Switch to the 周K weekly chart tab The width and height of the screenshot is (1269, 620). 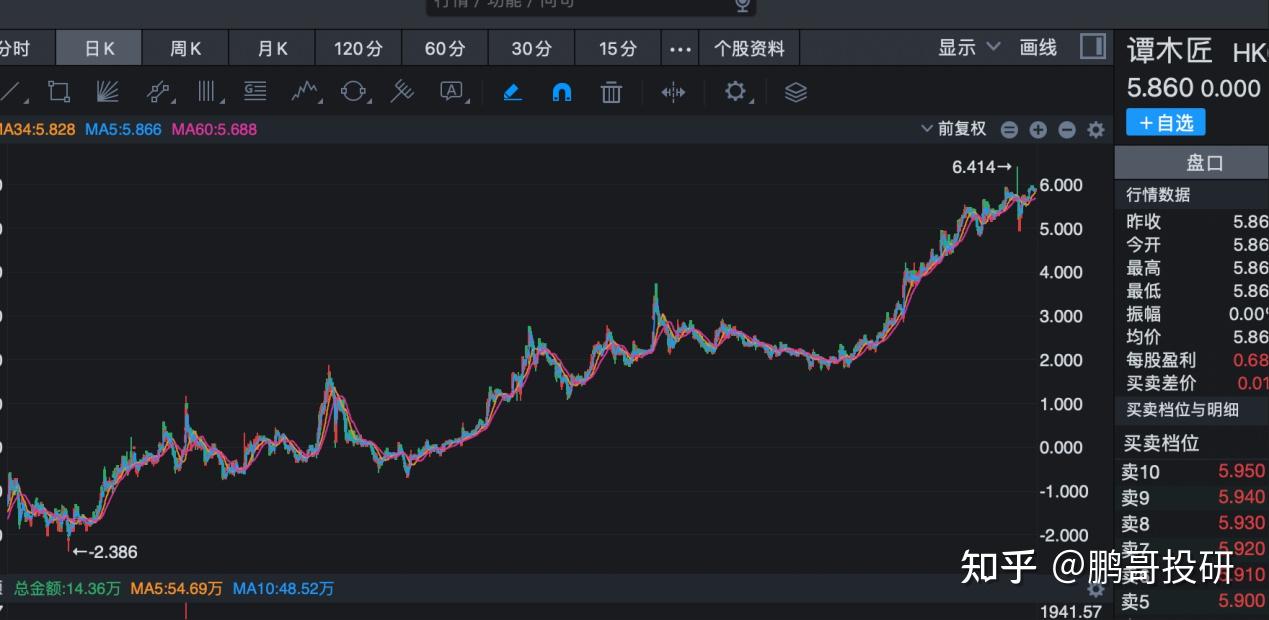tap(185, 47)
